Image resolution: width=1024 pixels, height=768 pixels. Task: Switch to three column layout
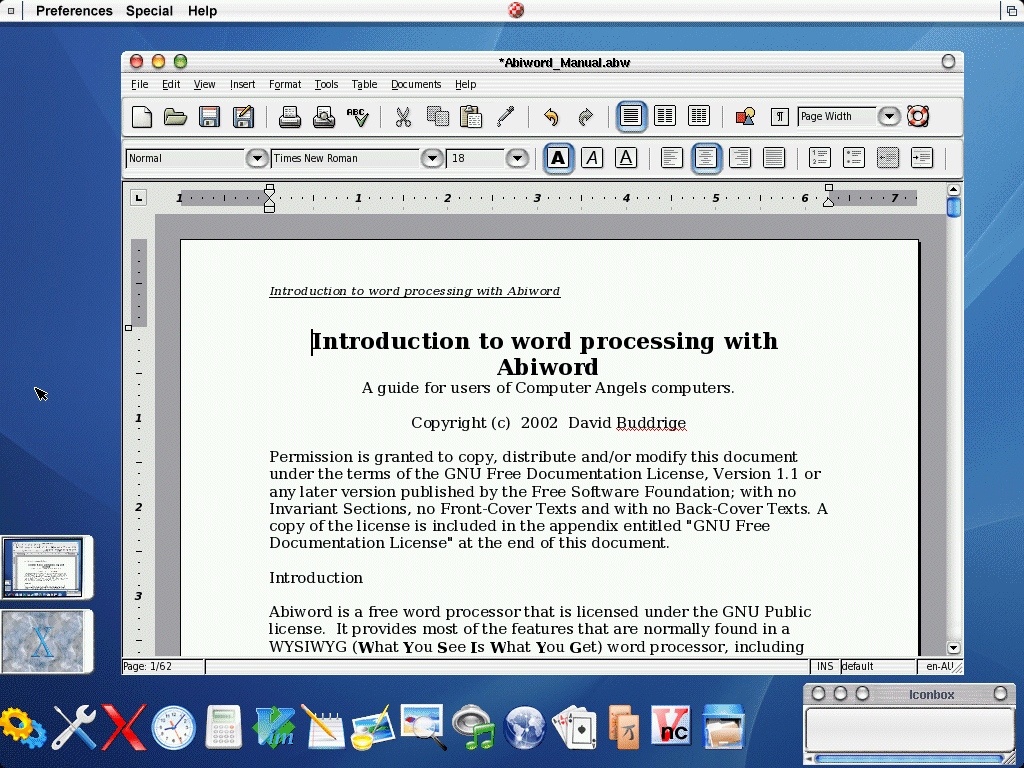pos(699,116)
